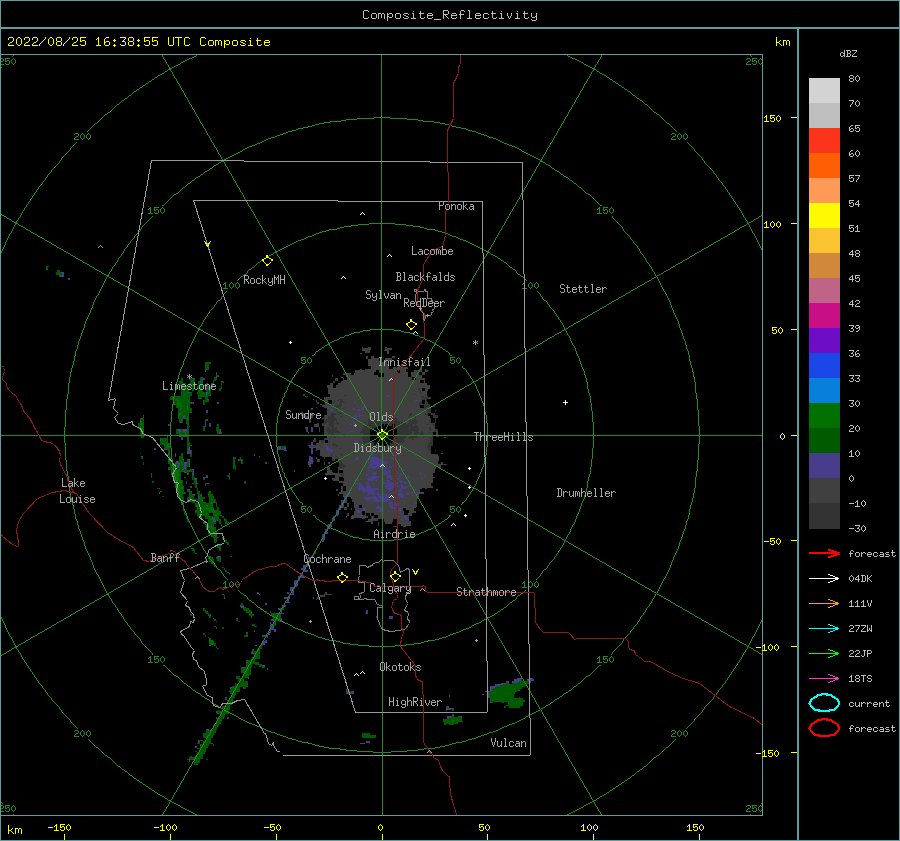This screenshot has width=900, height=841.
Task: Select the 42 dBZ magenta color swatch
Action: click(824, 315)
